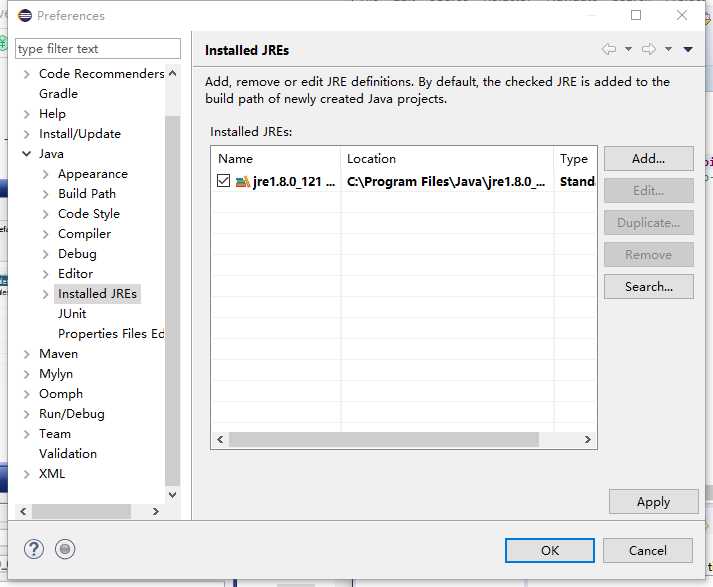
Task: Expand the Installed JREs node arrow
Action: coord(45,294)
